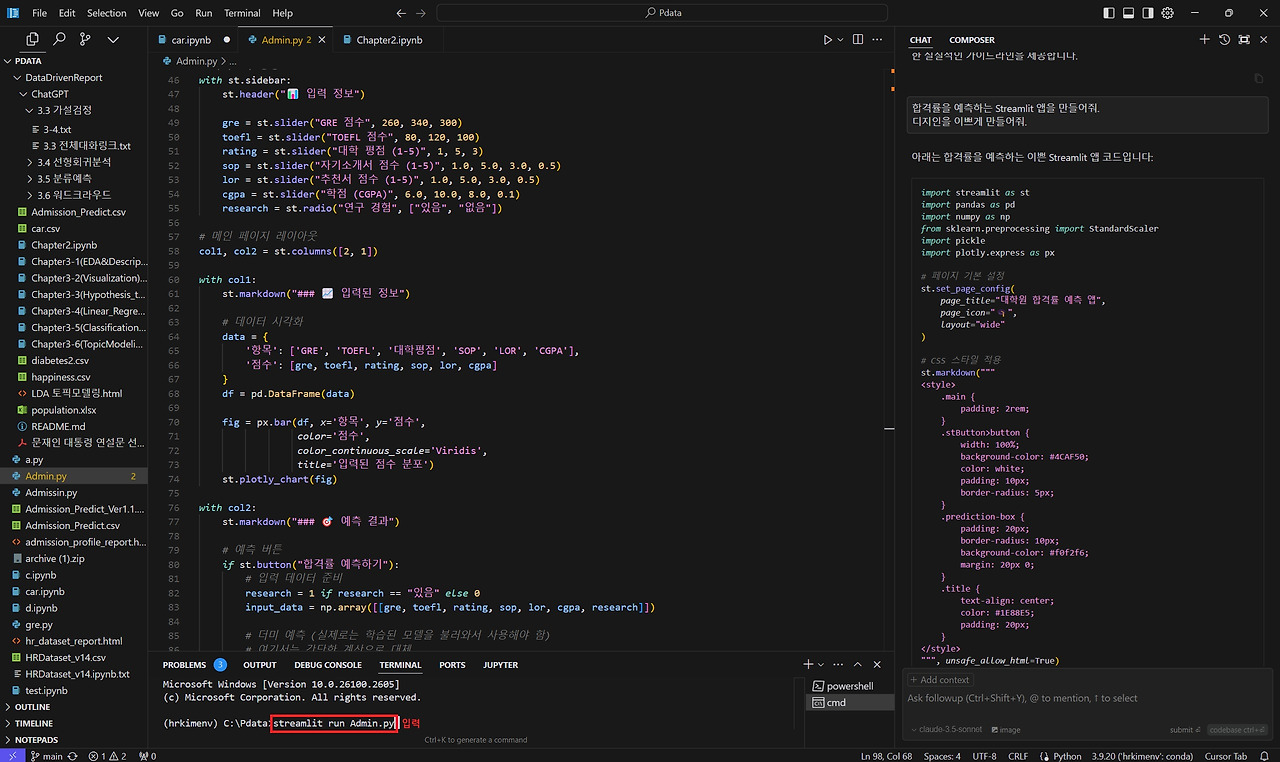
Task: Click the Pdata command center search box
Action: point(662,13)
